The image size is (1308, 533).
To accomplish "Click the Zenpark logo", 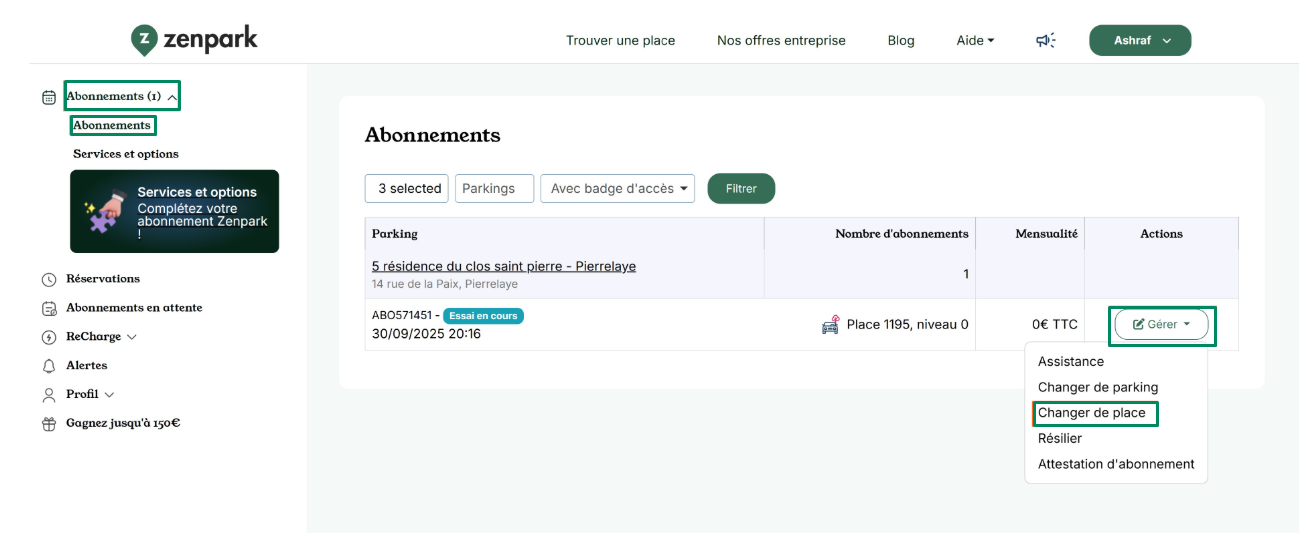I will click(x=195, y=40).
